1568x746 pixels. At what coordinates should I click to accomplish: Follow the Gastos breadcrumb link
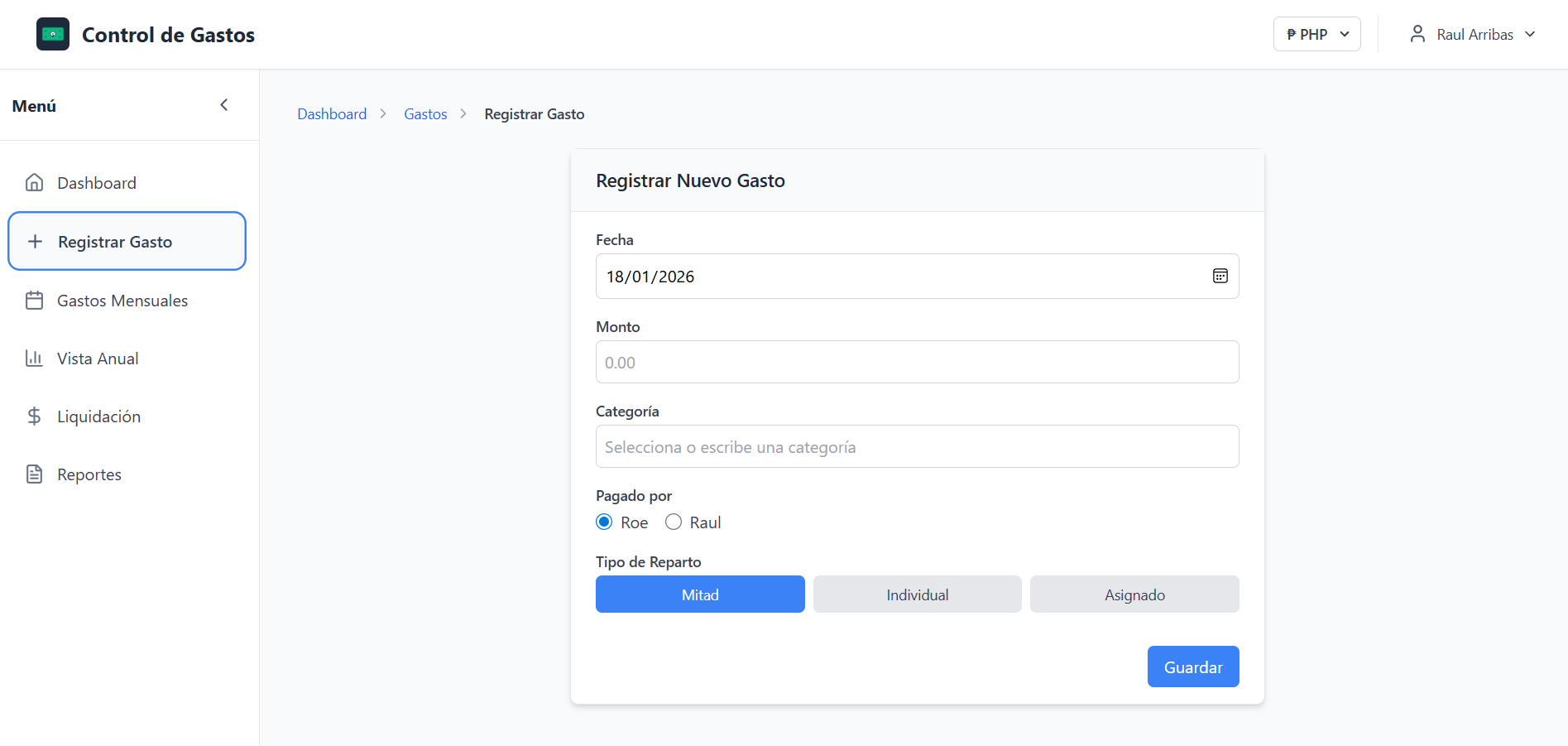point(425,114)
